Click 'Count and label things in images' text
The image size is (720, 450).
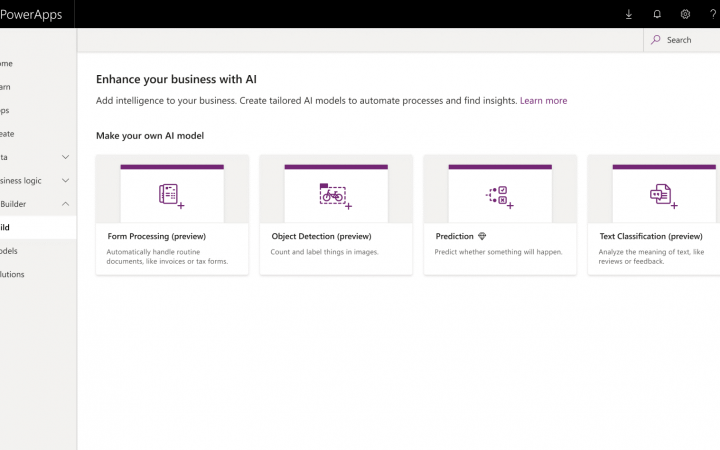click(324, 252)
